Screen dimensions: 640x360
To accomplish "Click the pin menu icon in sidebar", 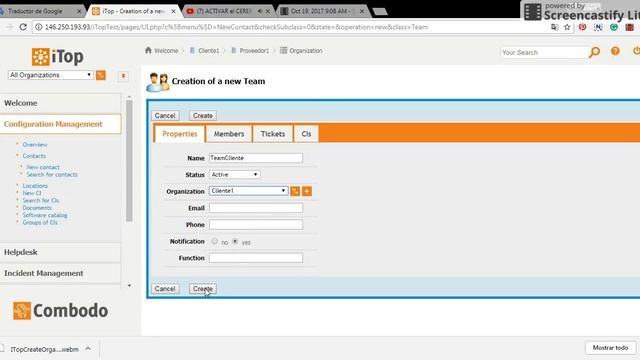I will [x=123, y=76].
